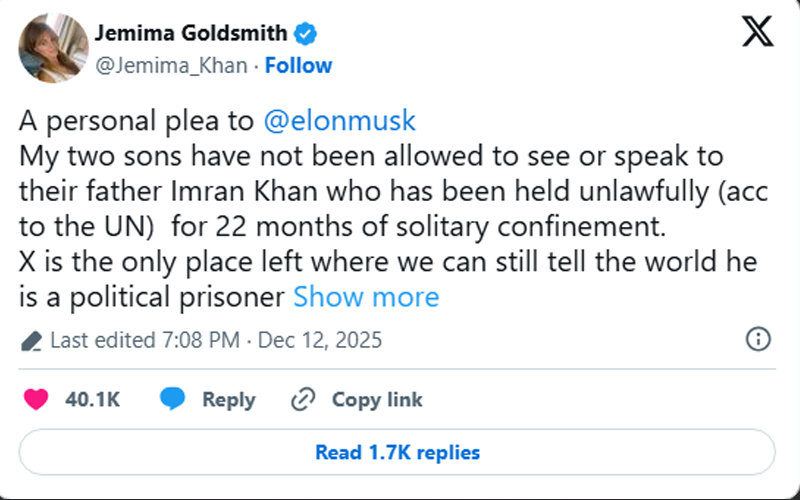The width and height of the screenshot is (800, 500).
Task: Open the info circle icon
Action: tap(759, 339)
